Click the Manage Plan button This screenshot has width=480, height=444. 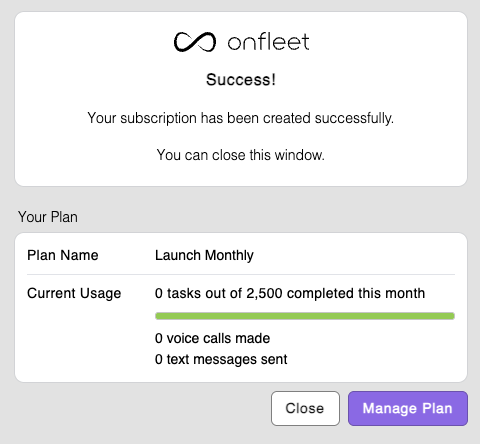408,408
